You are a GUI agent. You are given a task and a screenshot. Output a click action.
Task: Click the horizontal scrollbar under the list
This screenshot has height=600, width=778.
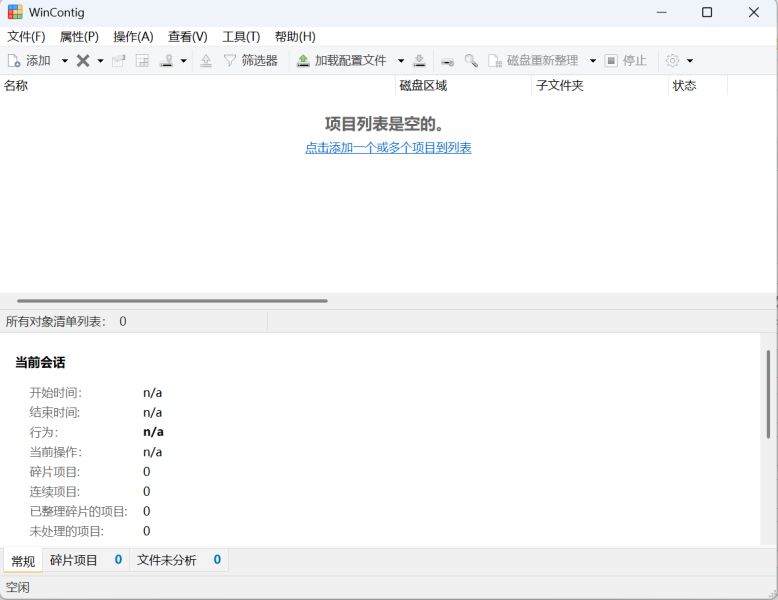click(x=172, y=301)
